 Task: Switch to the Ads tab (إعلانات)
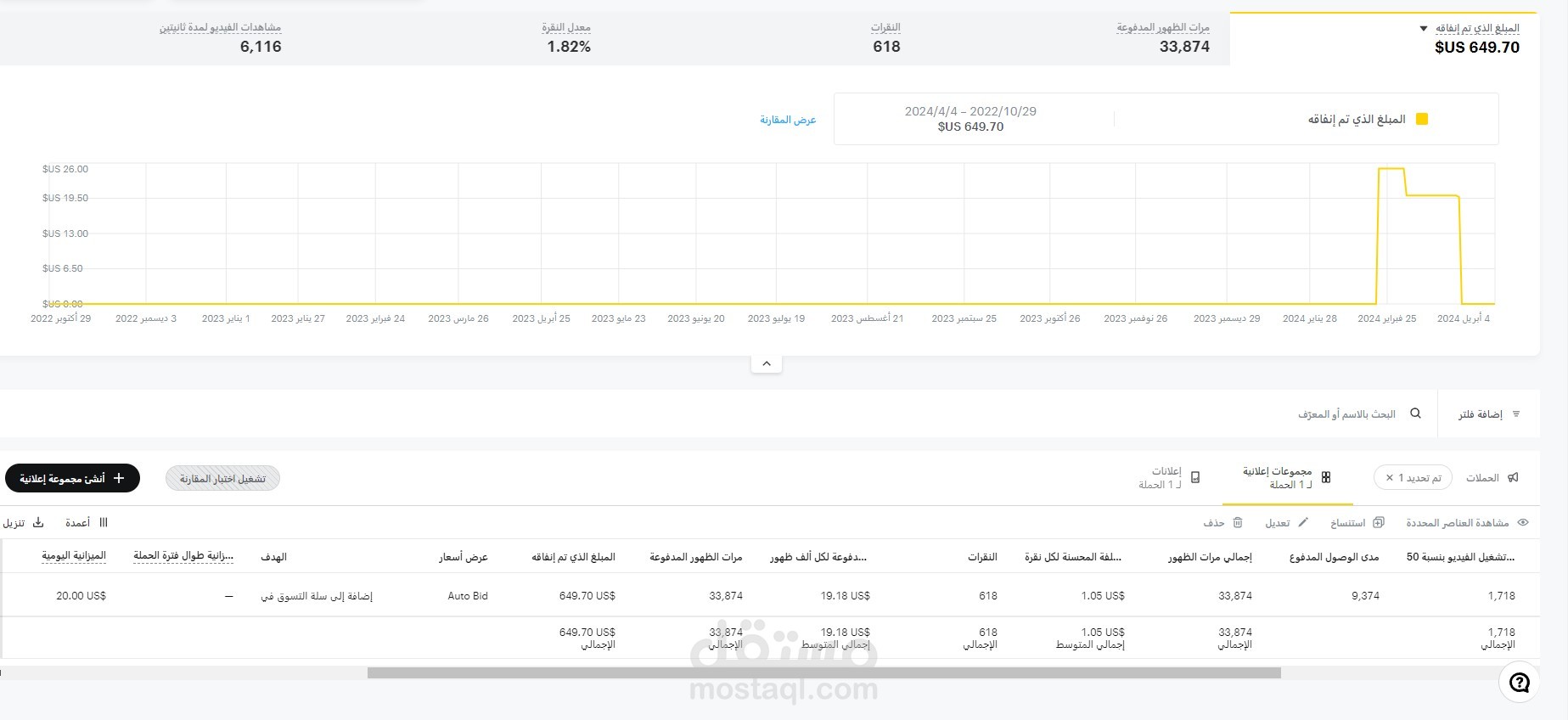click(1169, 478)
